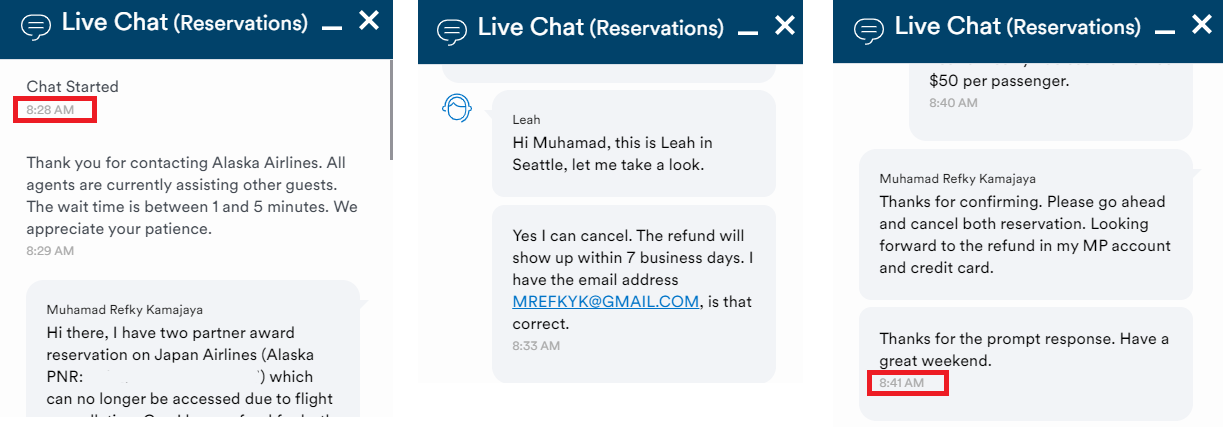Click the 'Hi Muhamad, this is Leah' message
Screen dimensions: 1223x429
tap(633, 142)
